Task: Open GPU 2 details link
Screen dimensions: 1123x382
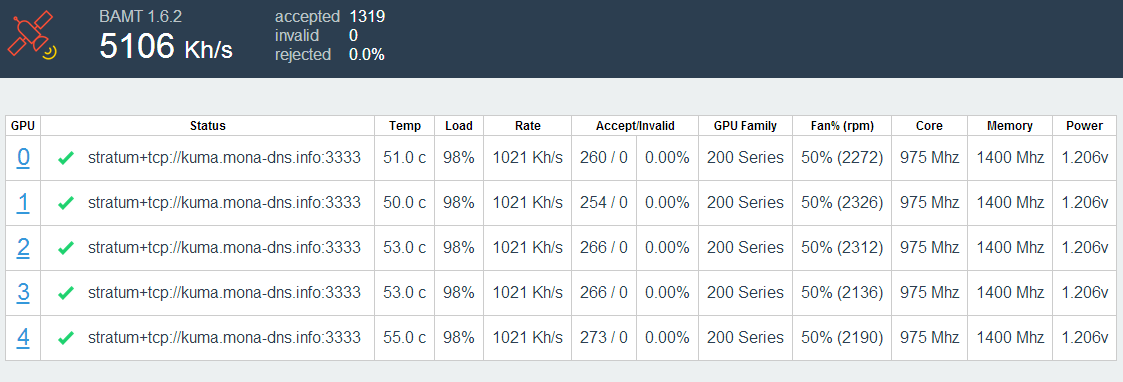Action: pyautogui.click(x=23, y=247)
